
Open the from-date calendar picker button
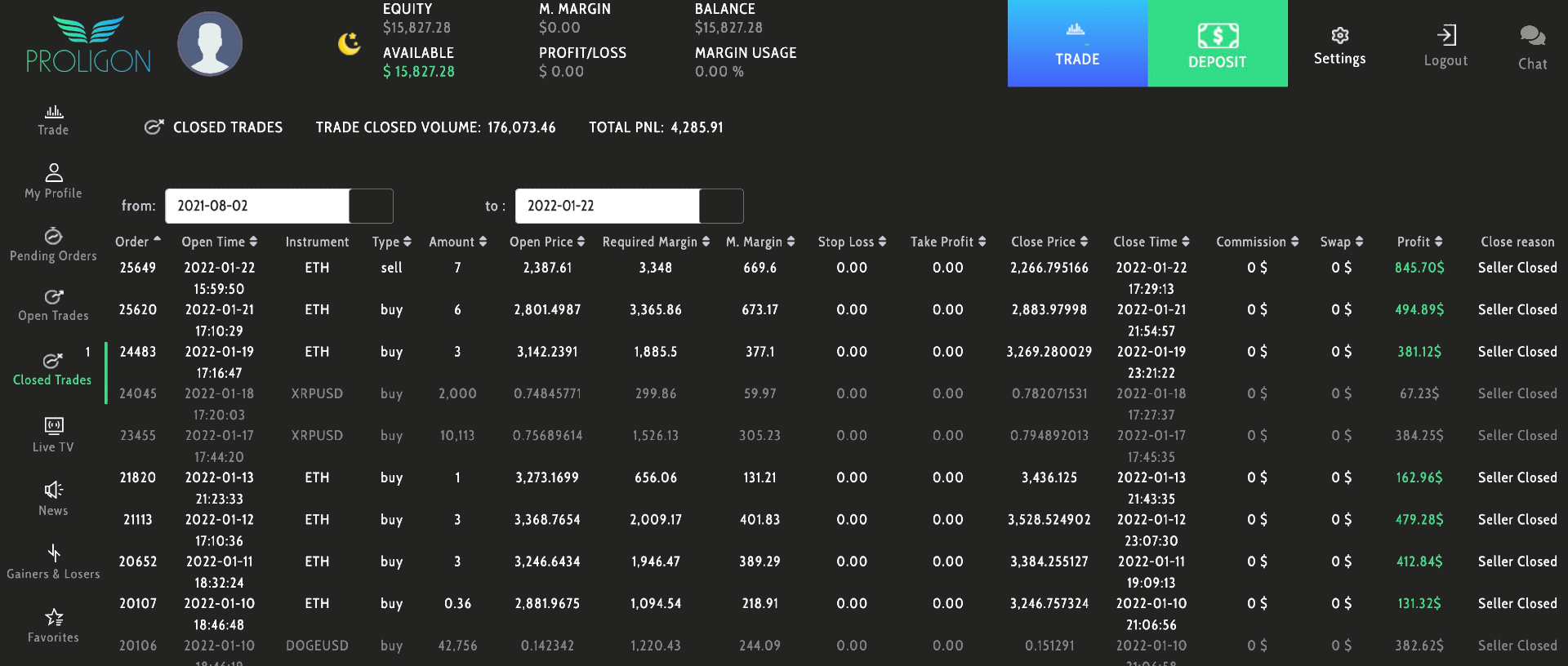[372, 206]
